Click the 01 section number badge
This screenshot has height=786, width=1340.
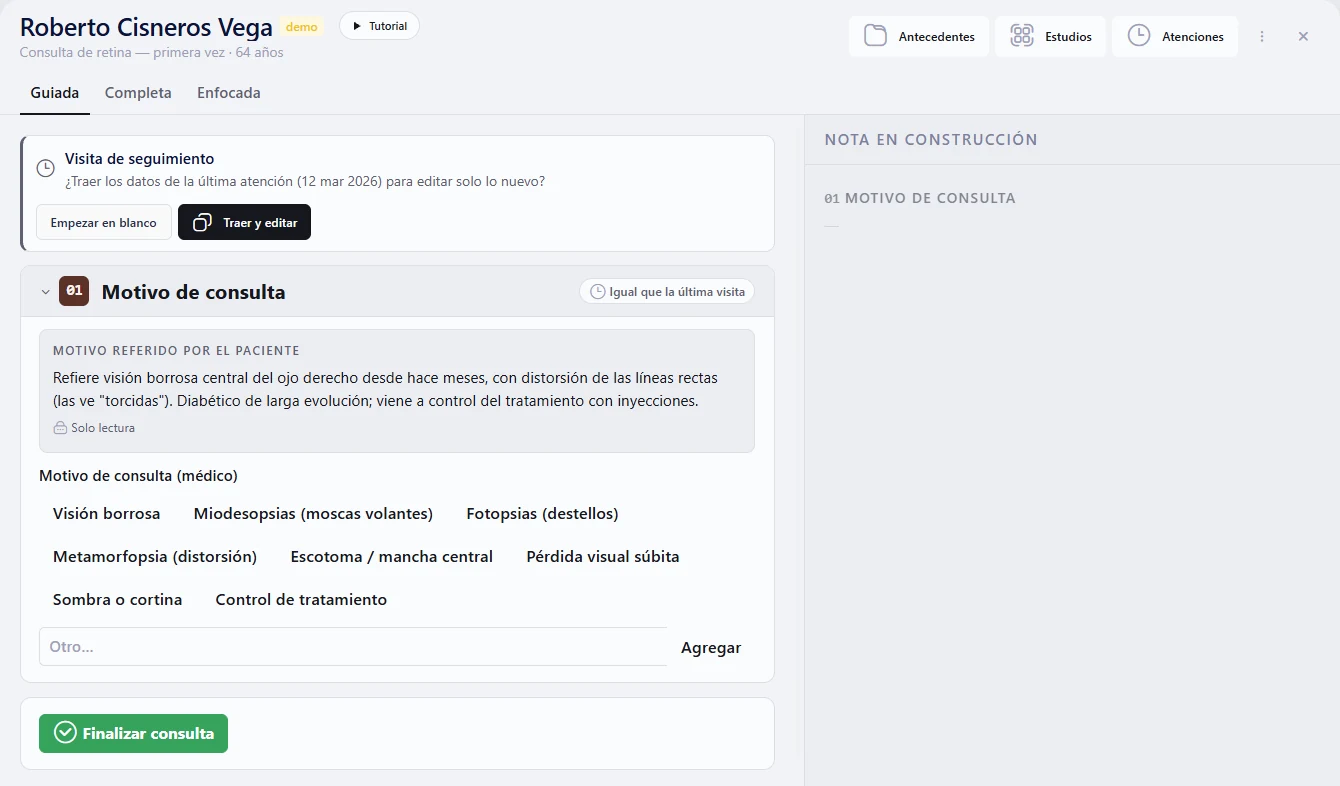point(74,291)
